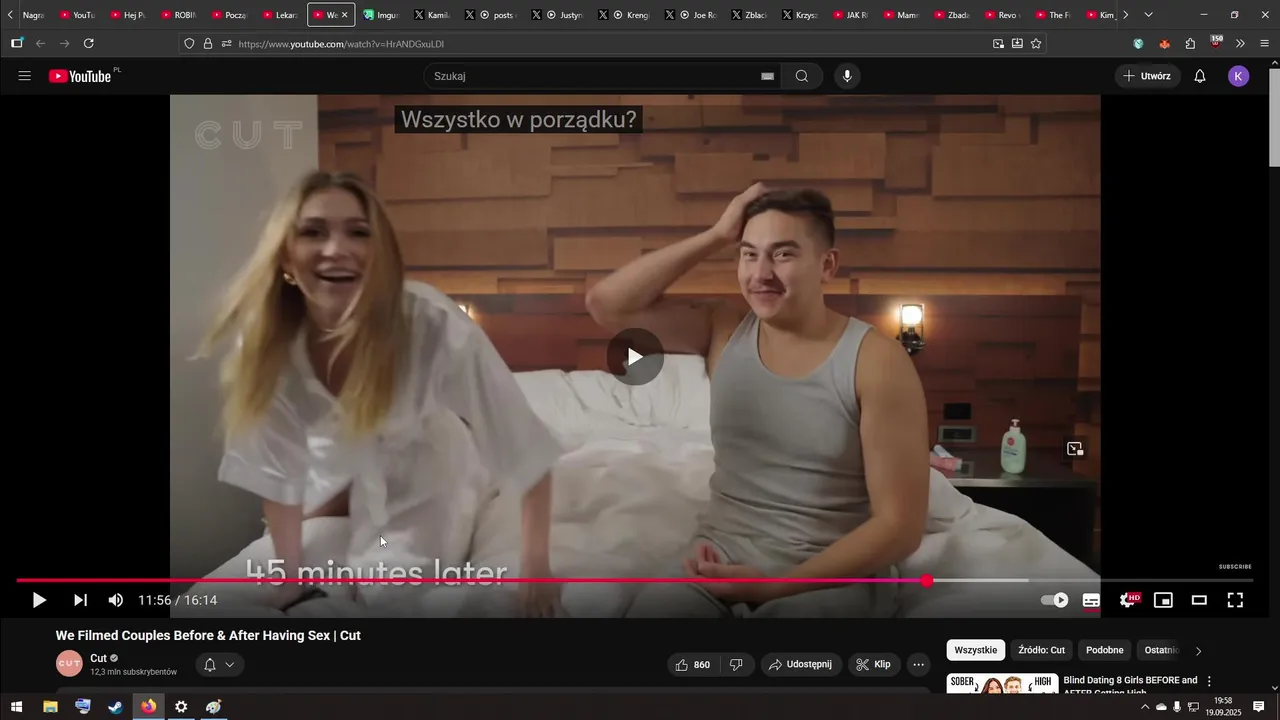Screen dimensions: 1280x720
Task: Click the video-corner info card icon
Action: [x=1075, y=449]
